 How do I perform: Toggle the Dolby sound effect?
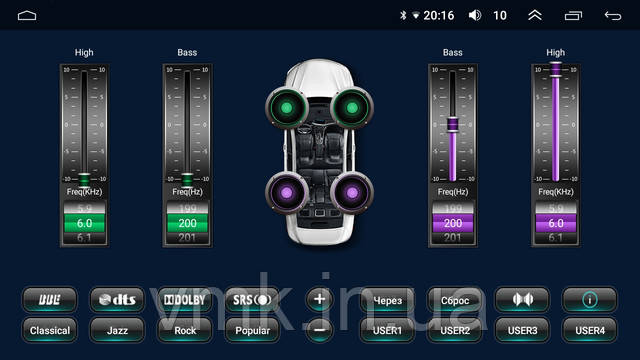(185, 300)
